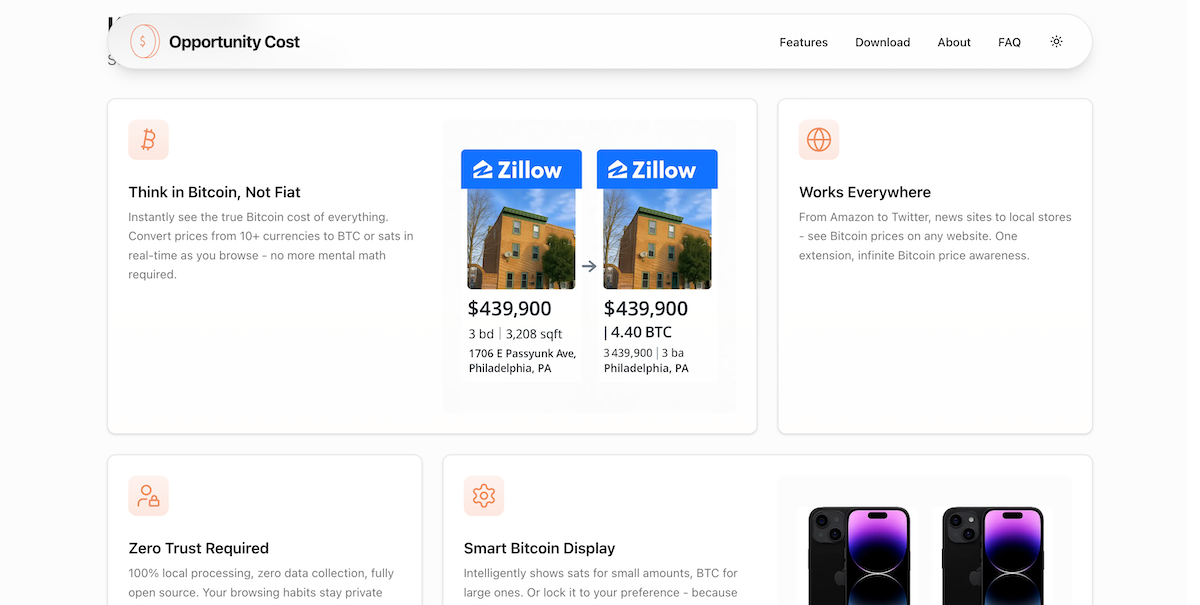Image resolution: width=1200 pixels, height=605 pixels.
Task: Select the 'Zero Trust Required' heading
Action: (x=199, y=548)
